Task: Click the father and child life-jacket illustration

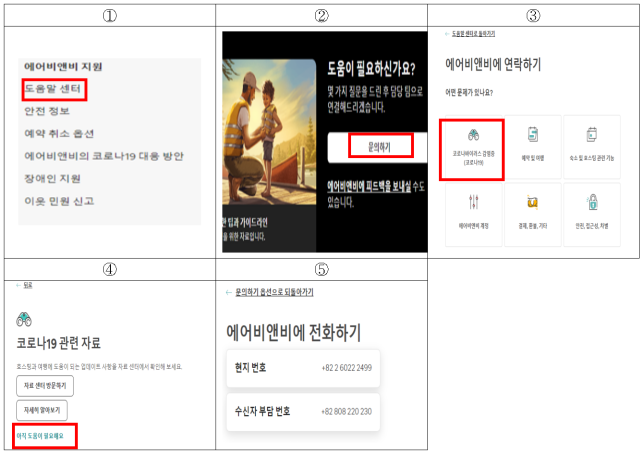Action: tap(269, 132)
